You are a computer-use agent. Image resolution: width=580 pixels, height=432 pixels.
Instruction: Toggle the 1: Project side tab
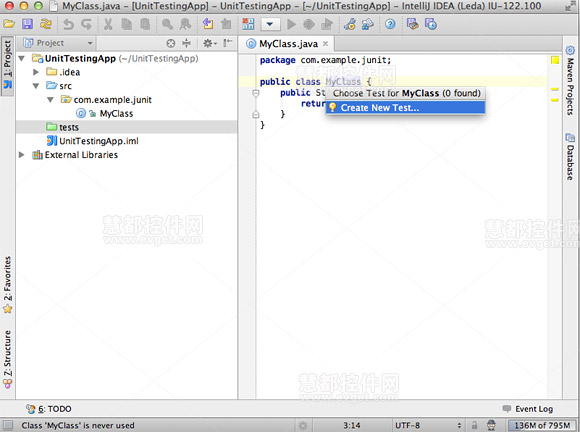coord(7,65)
